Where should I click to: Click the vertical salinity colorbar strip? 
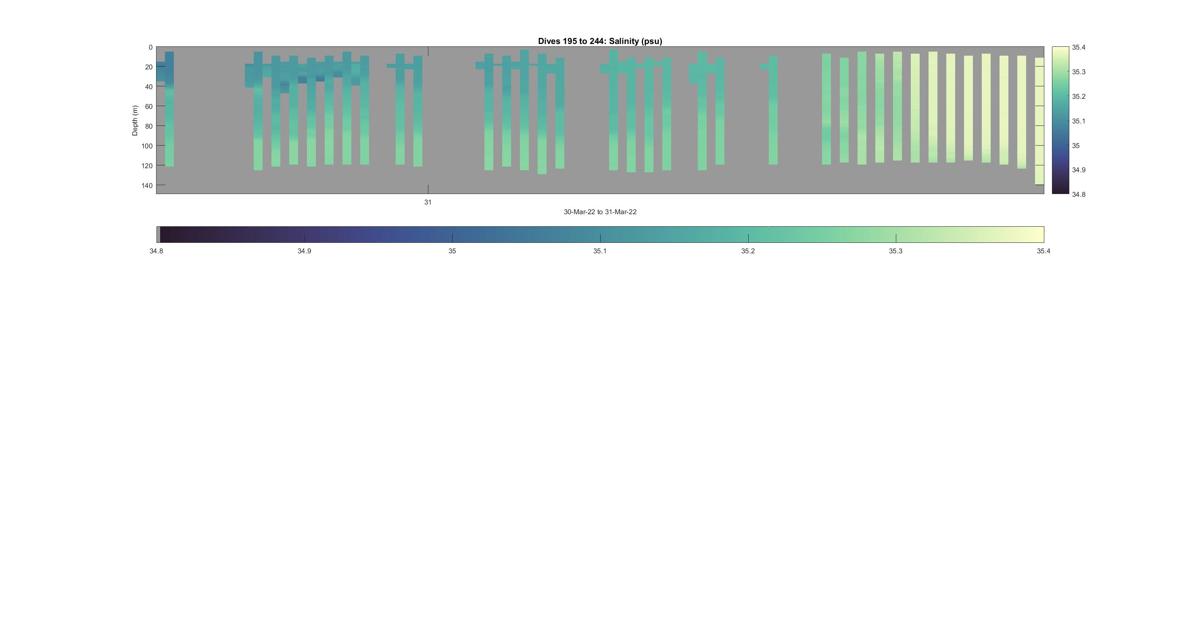click(x=1060, y=120)
